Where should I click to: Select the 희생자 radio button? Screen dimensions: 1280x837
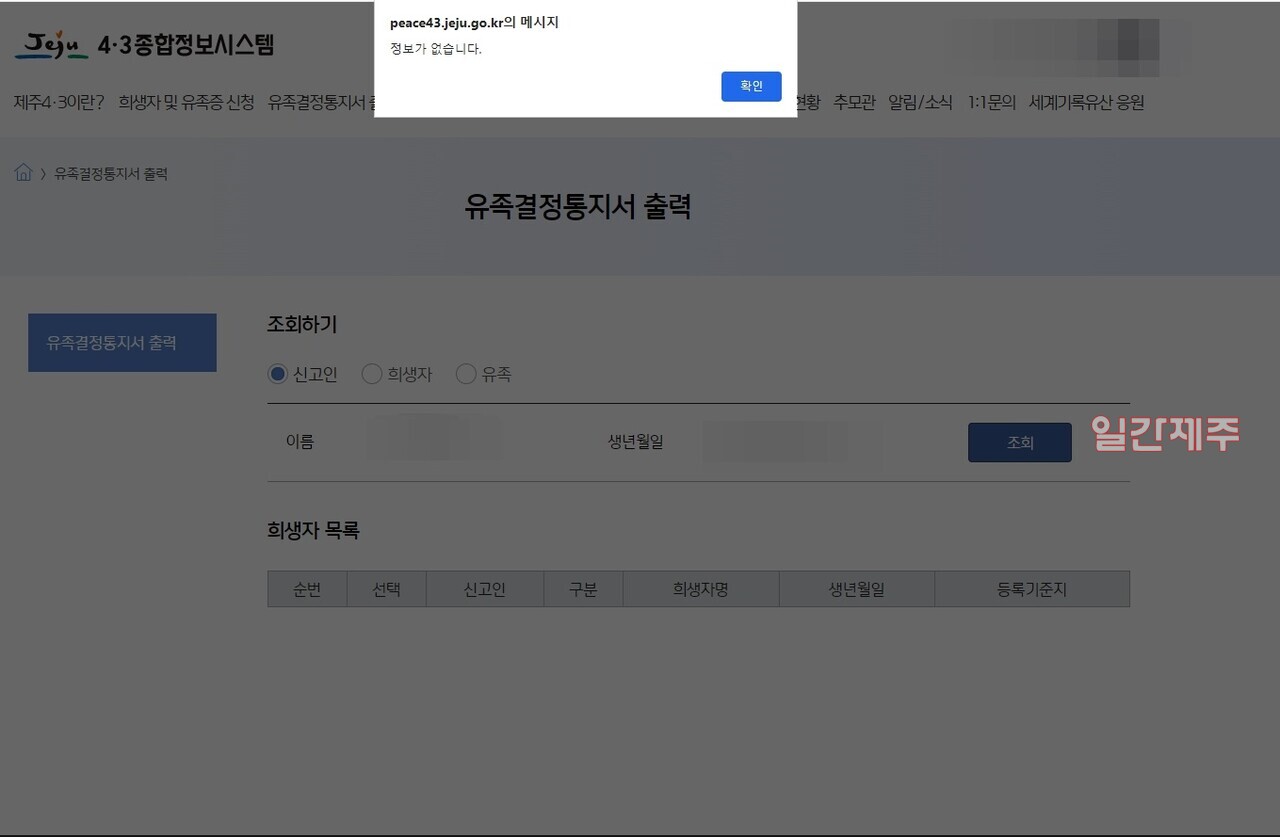[x=371, y=373]
